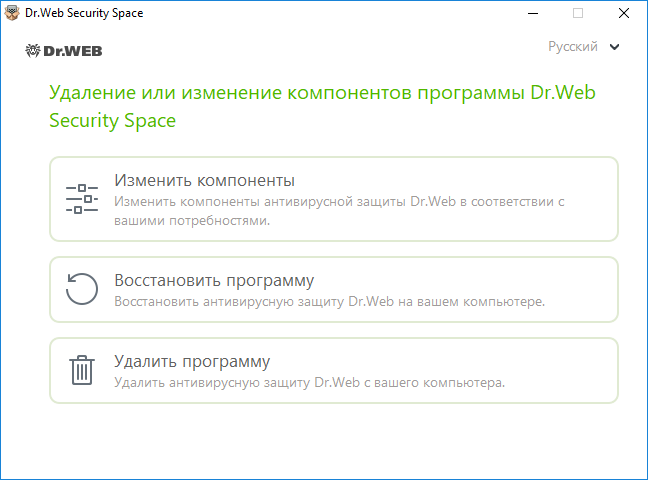Choose Восстановить программу option

point(334,289)
